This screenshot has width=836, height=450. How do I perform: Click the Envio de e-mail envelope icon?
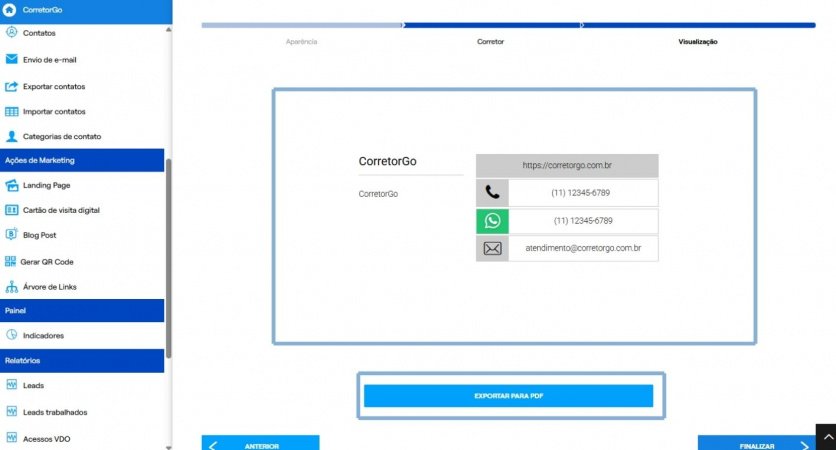[11, 59]
